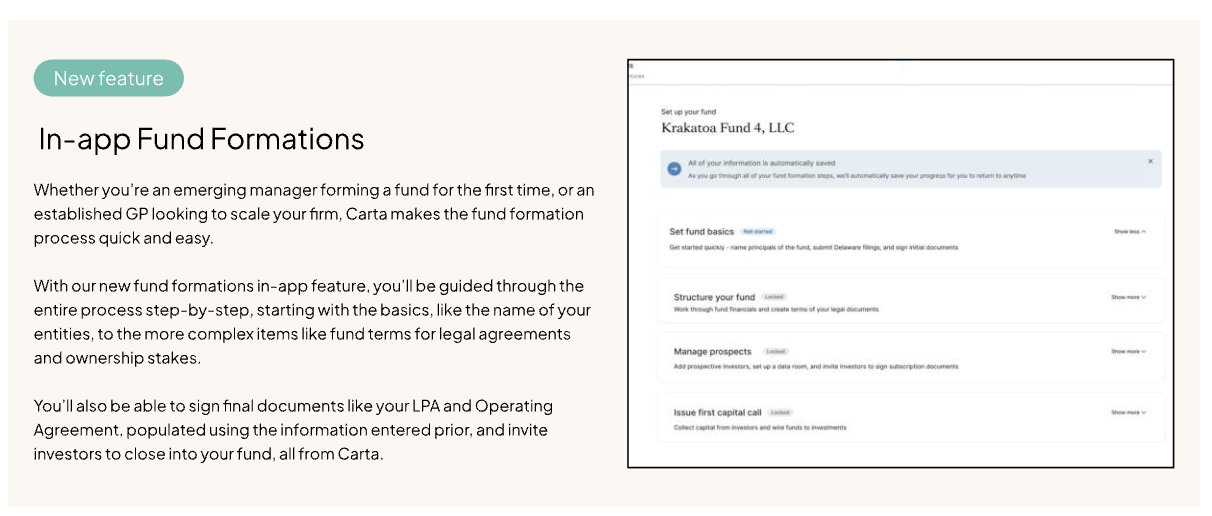Select the Manage prospects step title
1212x516 pixels.
[712, 352]
